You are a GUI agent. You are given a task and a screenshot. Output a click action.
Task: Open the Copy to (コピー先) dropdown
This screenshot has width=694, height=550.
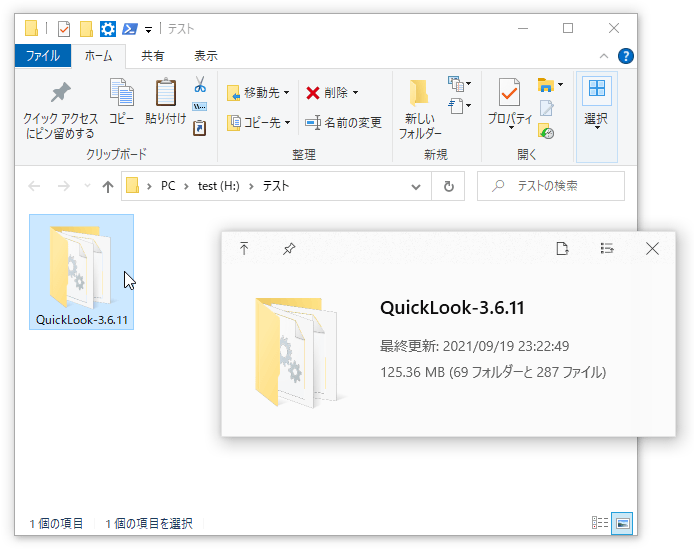tap(258, 123)
